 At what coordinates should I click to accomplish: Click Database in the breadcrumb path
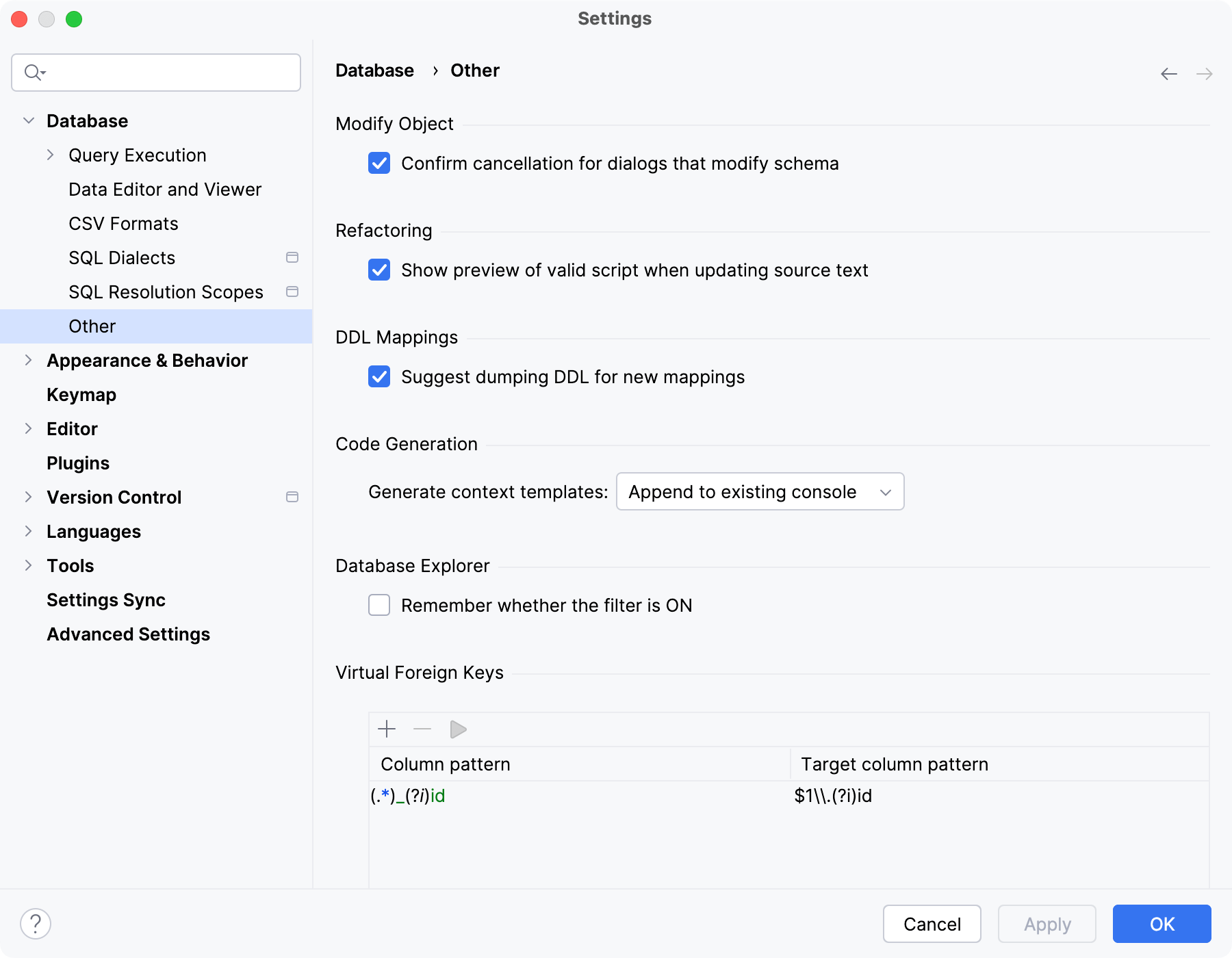pyautogui.click(x=374, y=70)
